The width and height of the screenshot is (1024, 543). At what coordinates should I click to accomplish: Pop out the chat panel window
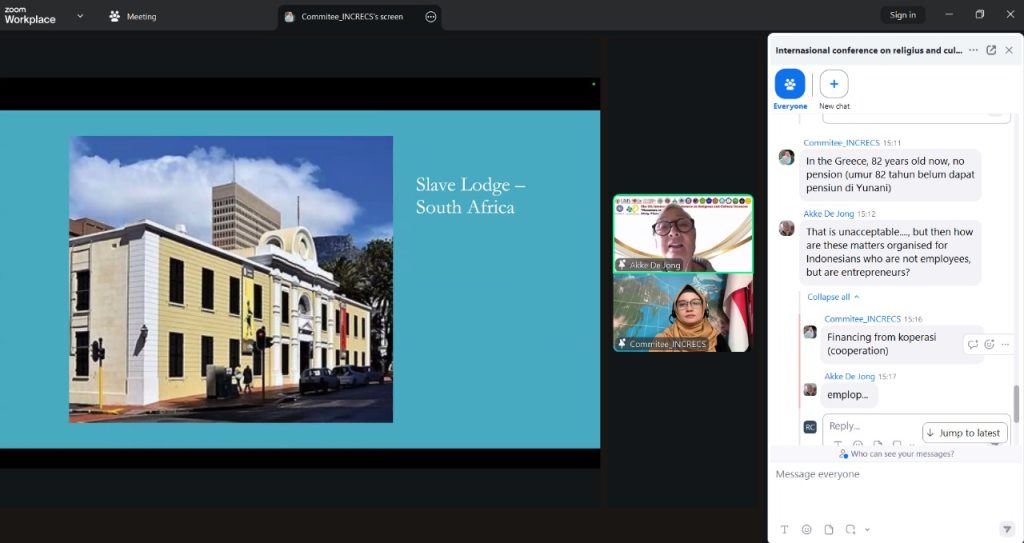[991, 50]
